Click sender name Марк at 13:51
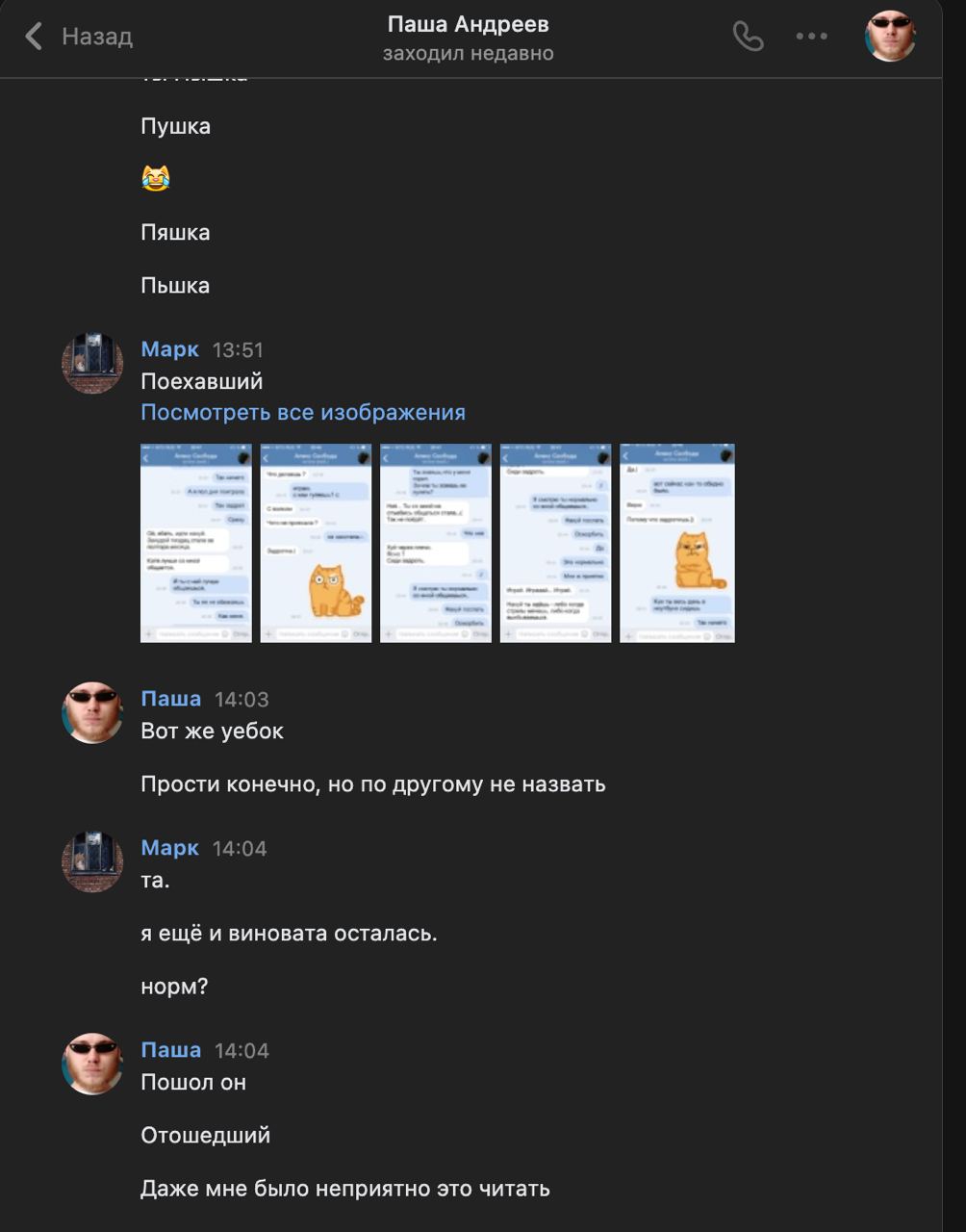966x1232 pixels. [x=170, y=349]
